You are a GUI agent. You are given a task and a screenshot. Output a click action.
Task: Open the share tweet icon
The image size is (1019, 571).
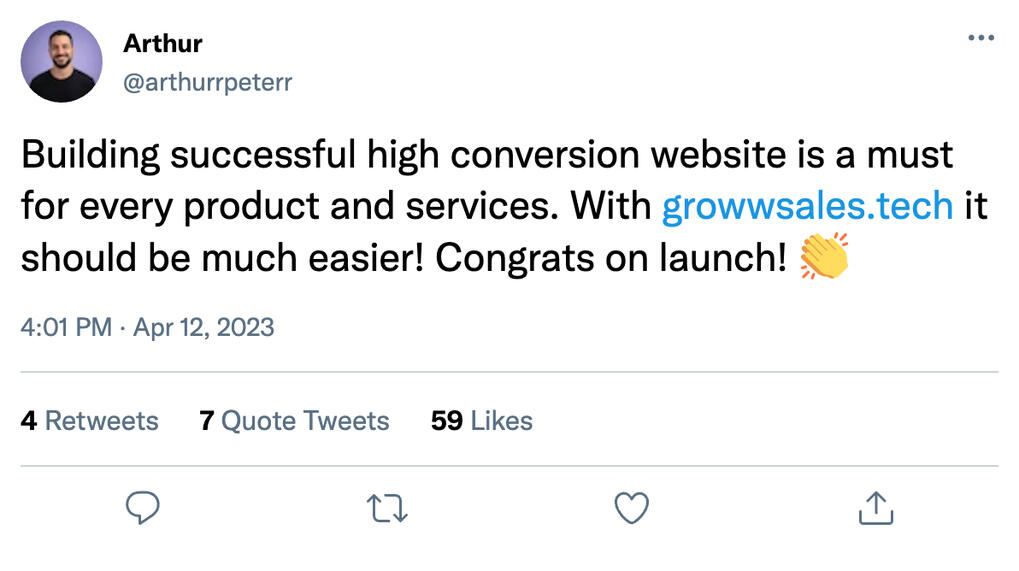pos(876,508)
